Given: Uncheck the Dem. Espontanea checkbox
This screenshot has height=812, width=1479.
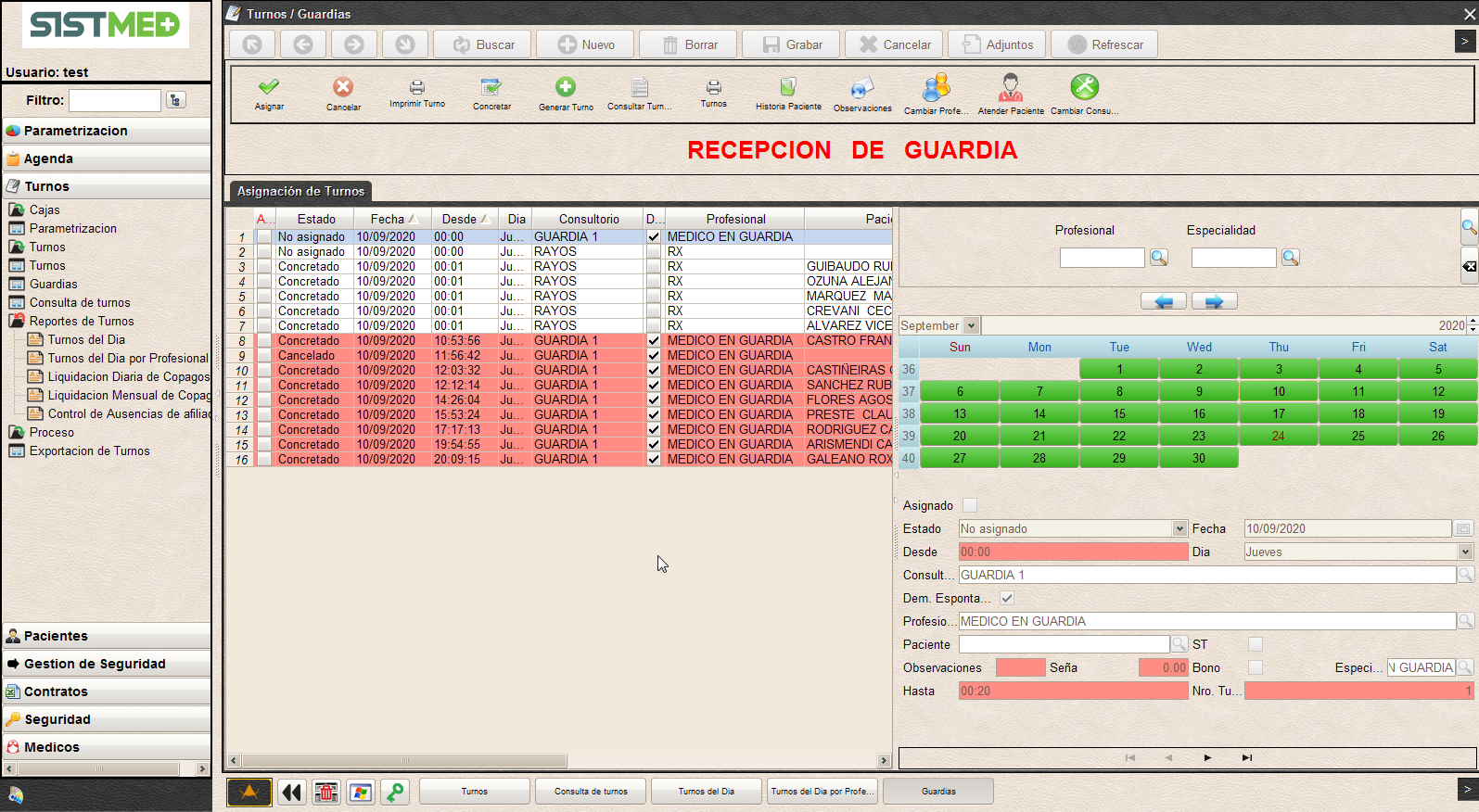Looking at the screenshot, I should [1007, 598].
